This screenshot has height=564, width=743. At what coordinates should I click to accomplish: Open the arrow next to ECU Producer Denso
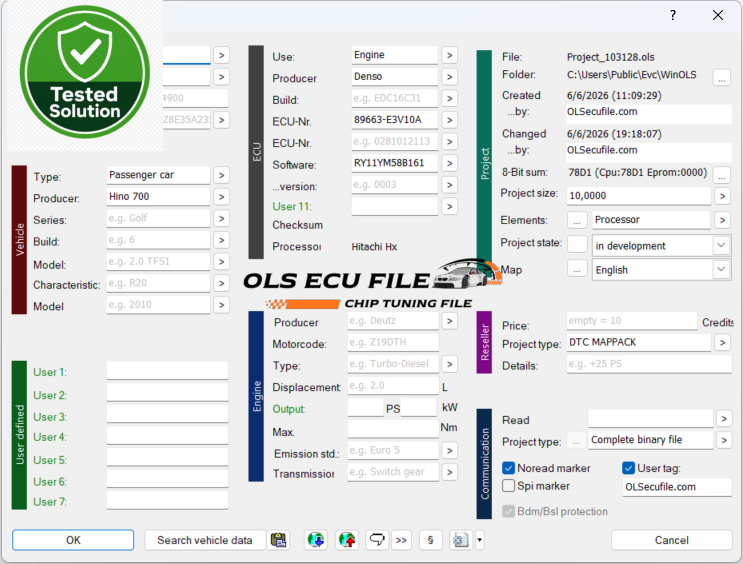(450, 77)
